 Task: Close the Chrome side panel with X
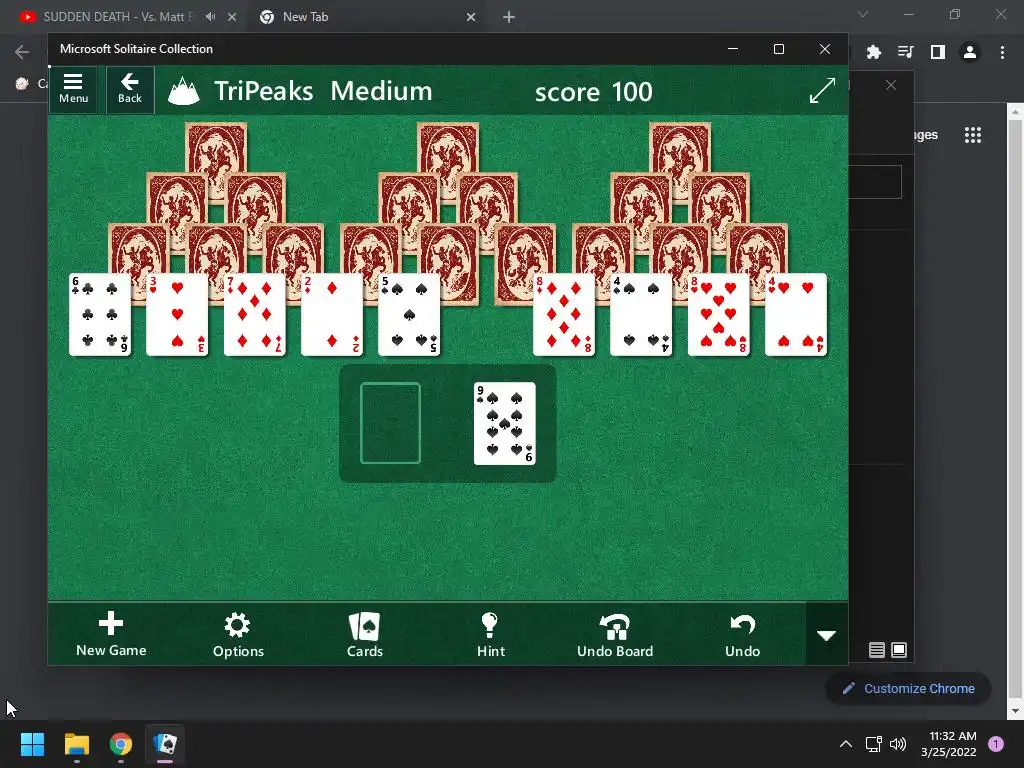point(891,86)
